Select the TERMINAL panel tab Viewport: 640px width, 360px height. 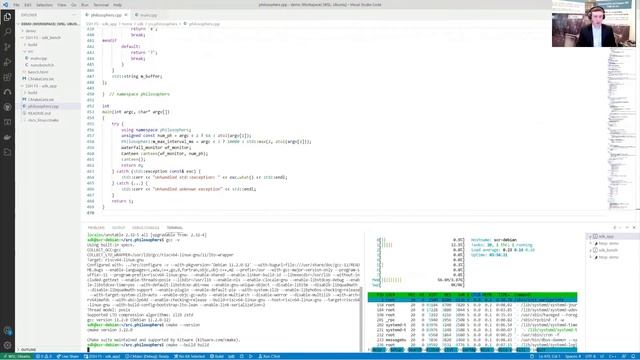click(174, 228)
